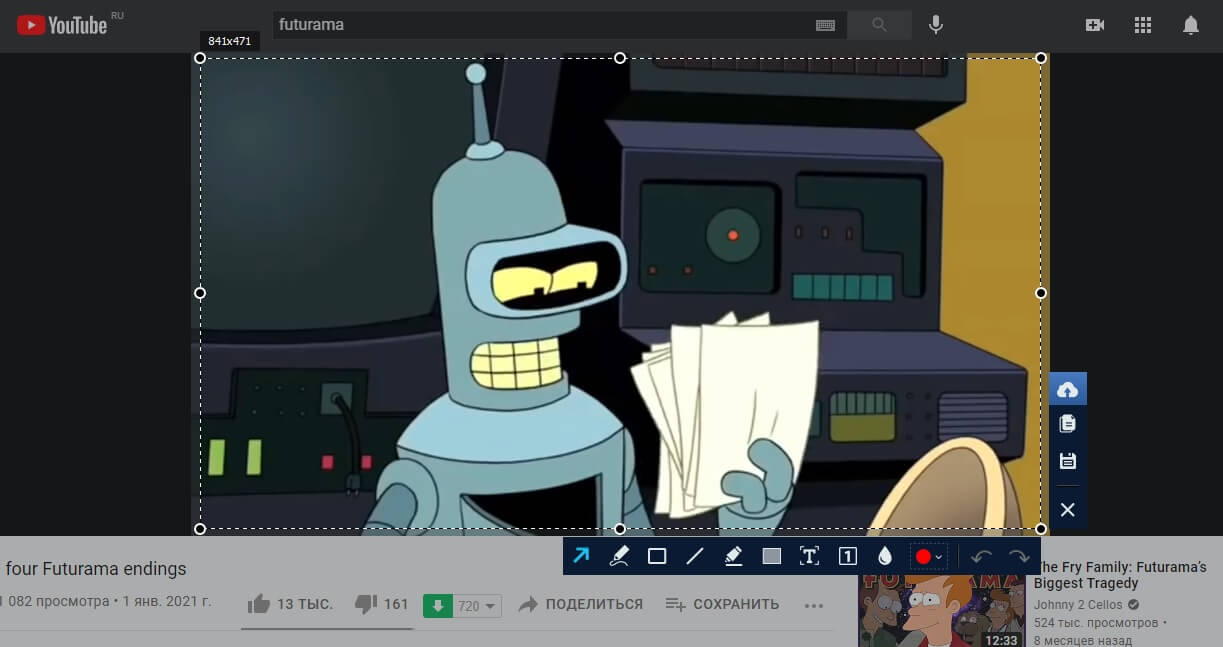Expand the 720 download quality dropdown
The width and height of the screenshot is (1223, 647).
pos(478,605)
